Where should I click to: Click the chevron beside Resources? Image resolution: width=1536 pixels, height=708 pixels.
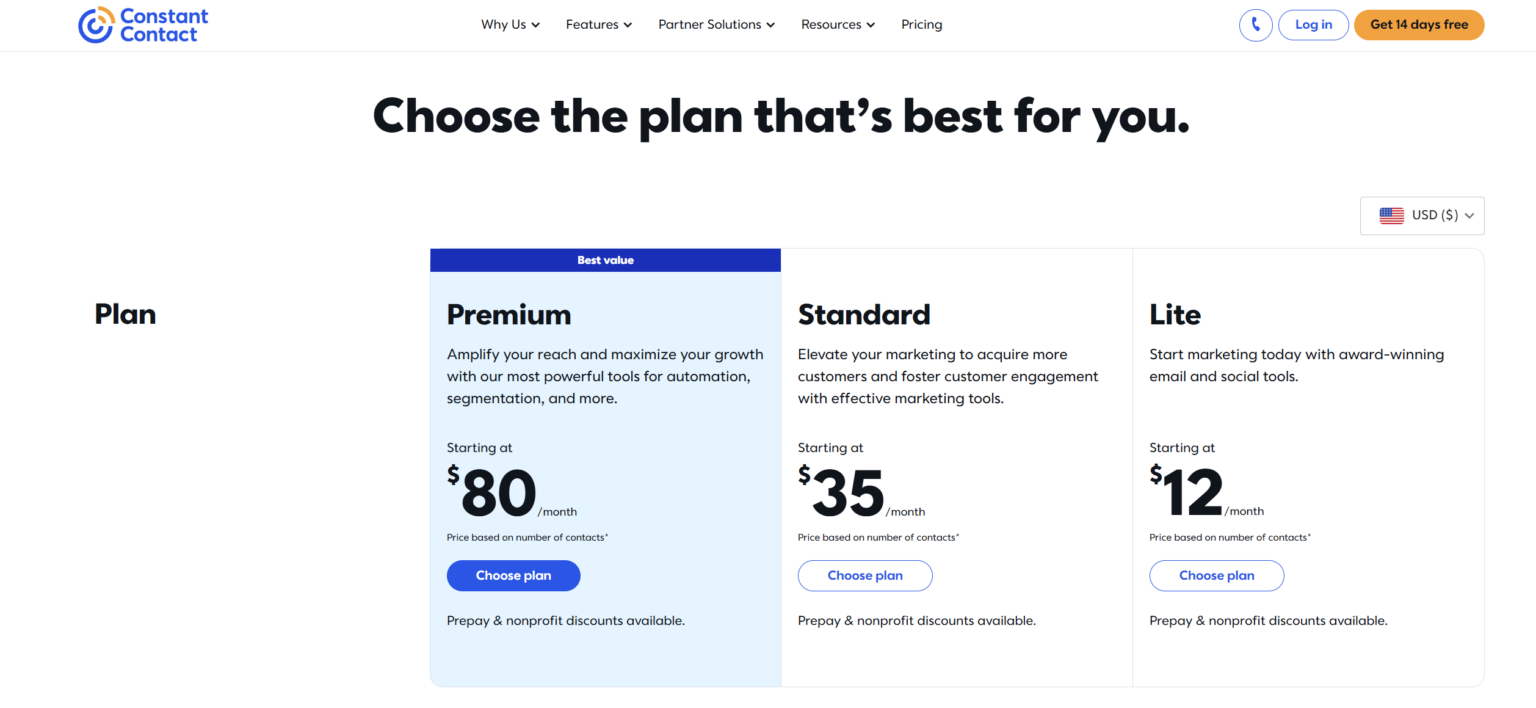coord(869,24)
